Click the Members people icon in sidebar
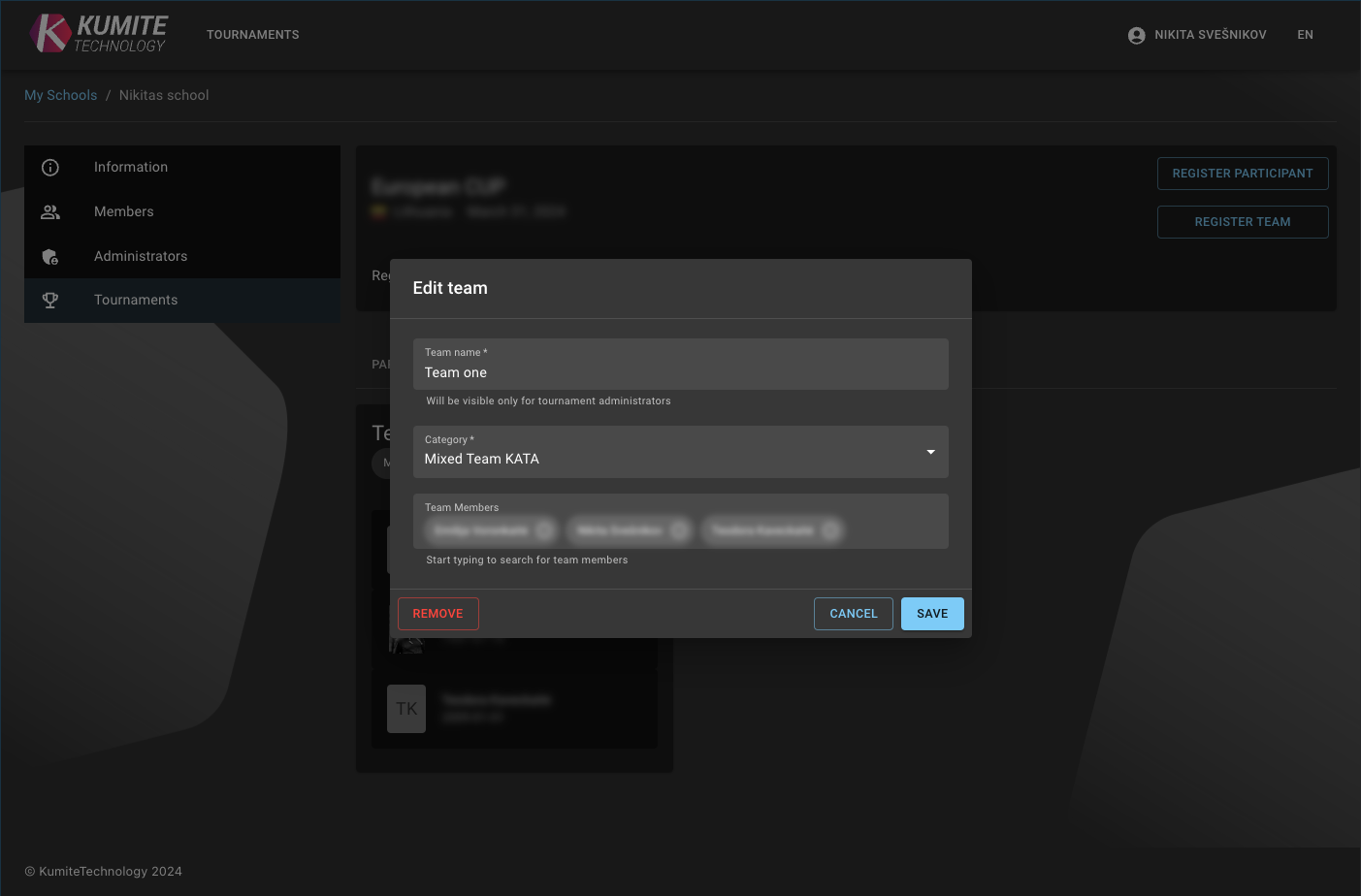Image resolution: width=1361 pixels, height=896 pixels. point(50,212)
